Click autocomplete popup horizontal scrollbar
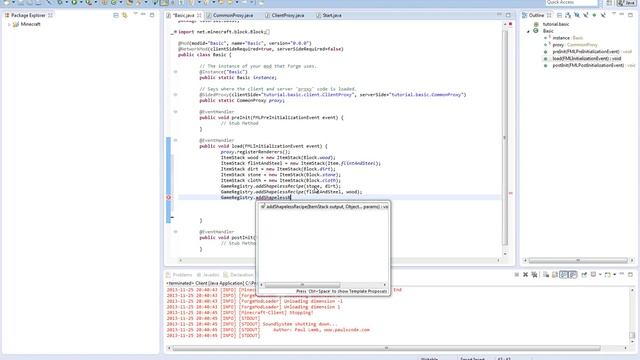 point(302,285)
